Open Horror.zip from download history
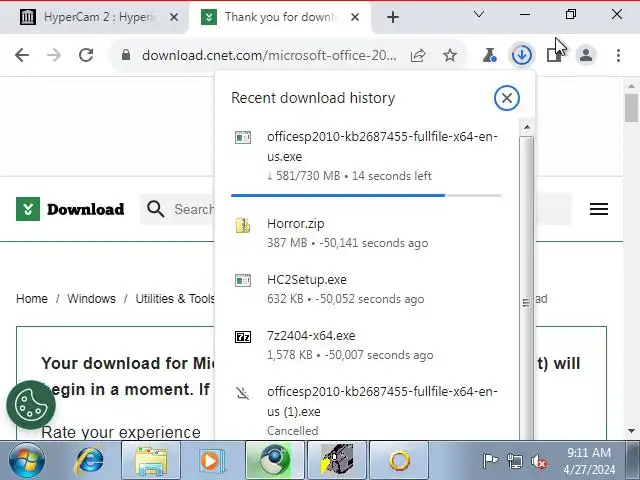This screenshot has width=640, height=480. (366, 233)
